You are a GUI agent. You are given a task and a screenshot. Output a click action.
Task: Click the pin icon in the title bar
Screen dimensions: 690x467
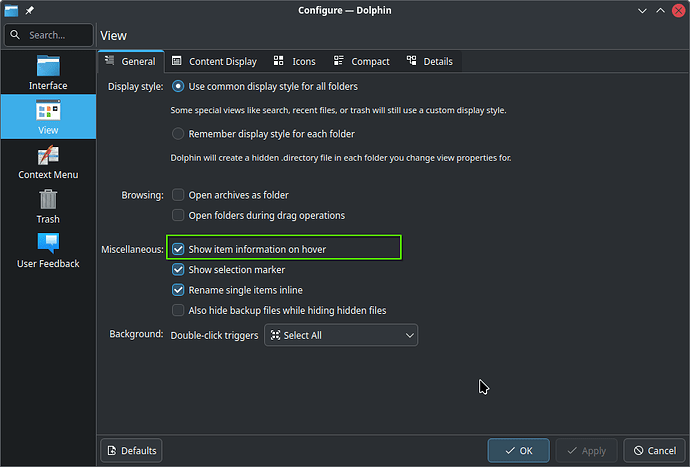(x=29, y=10)
